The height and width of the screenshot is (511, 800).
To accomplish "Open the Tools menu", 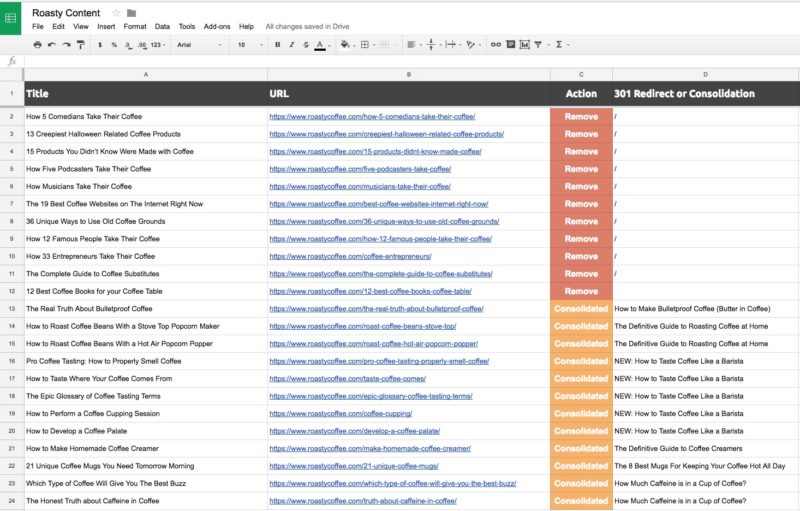I will [187, 27].
